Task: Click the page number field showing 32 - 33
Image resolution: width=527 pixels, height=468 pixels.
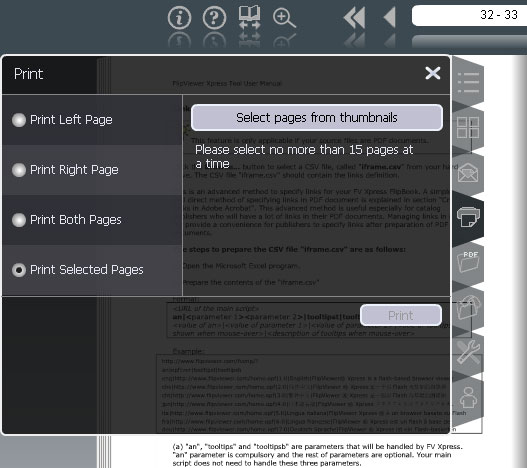Action: [469, 15]
